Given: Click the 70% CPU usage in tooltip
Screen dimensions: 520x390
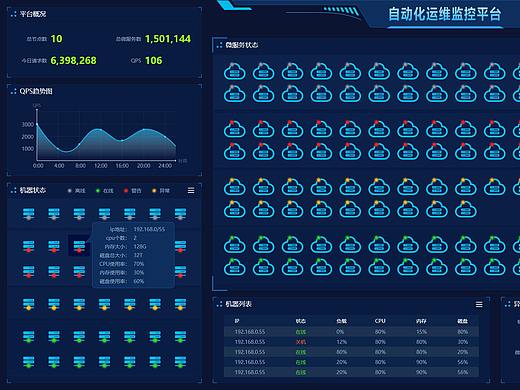Looking at the screenshot, I should click(139, 264).
